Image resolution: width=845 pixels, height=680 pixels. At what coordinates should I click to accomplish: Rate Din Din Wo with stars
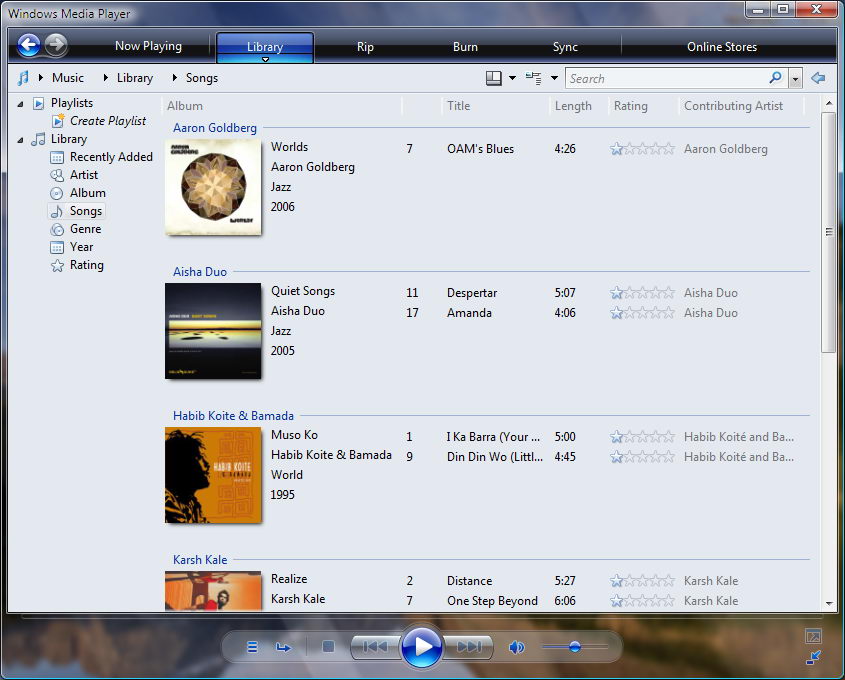point(642,456)
